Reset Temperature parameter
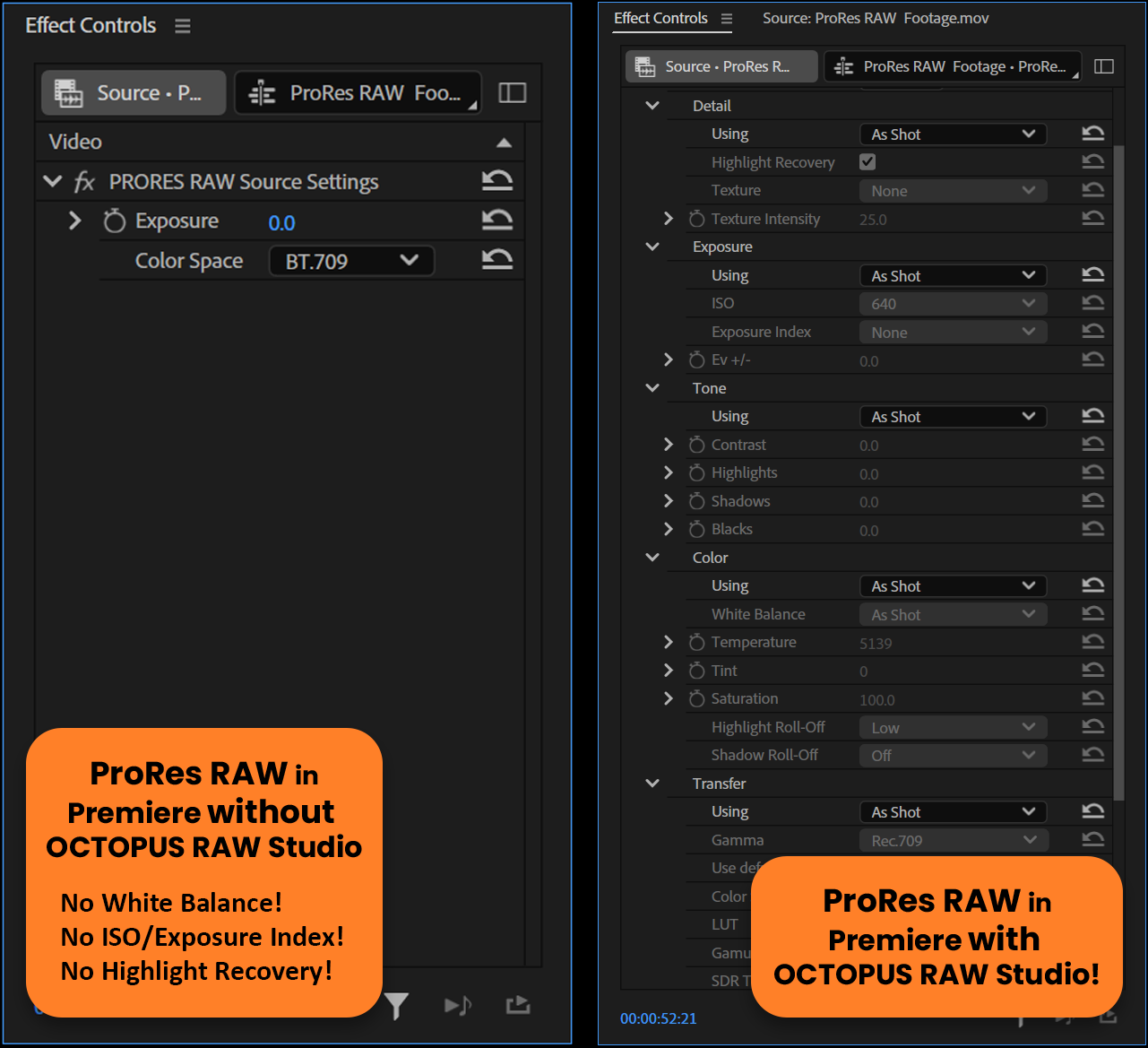The height and width of the screenshot is (1048, 1148). [1092, 641]
